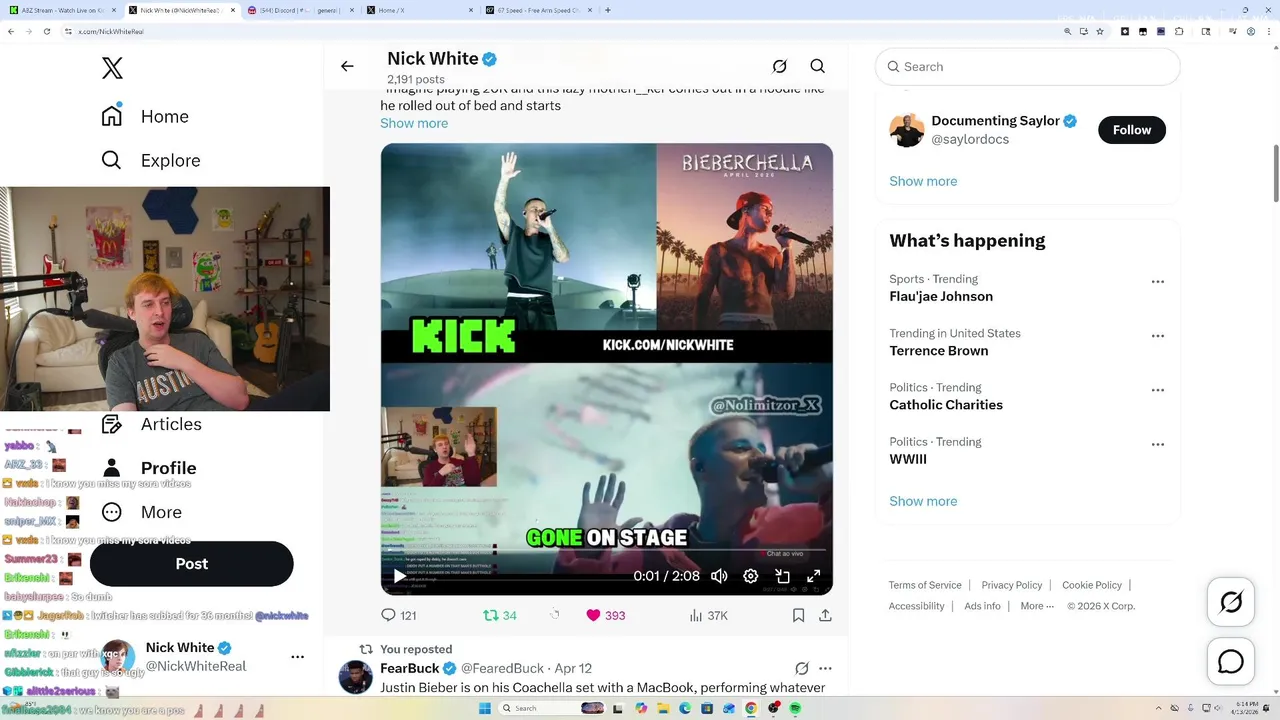This screenshot has height=720, width=1280.
Task: Open the Documenting Saylor profile
Action: click(x=994, y=121)
